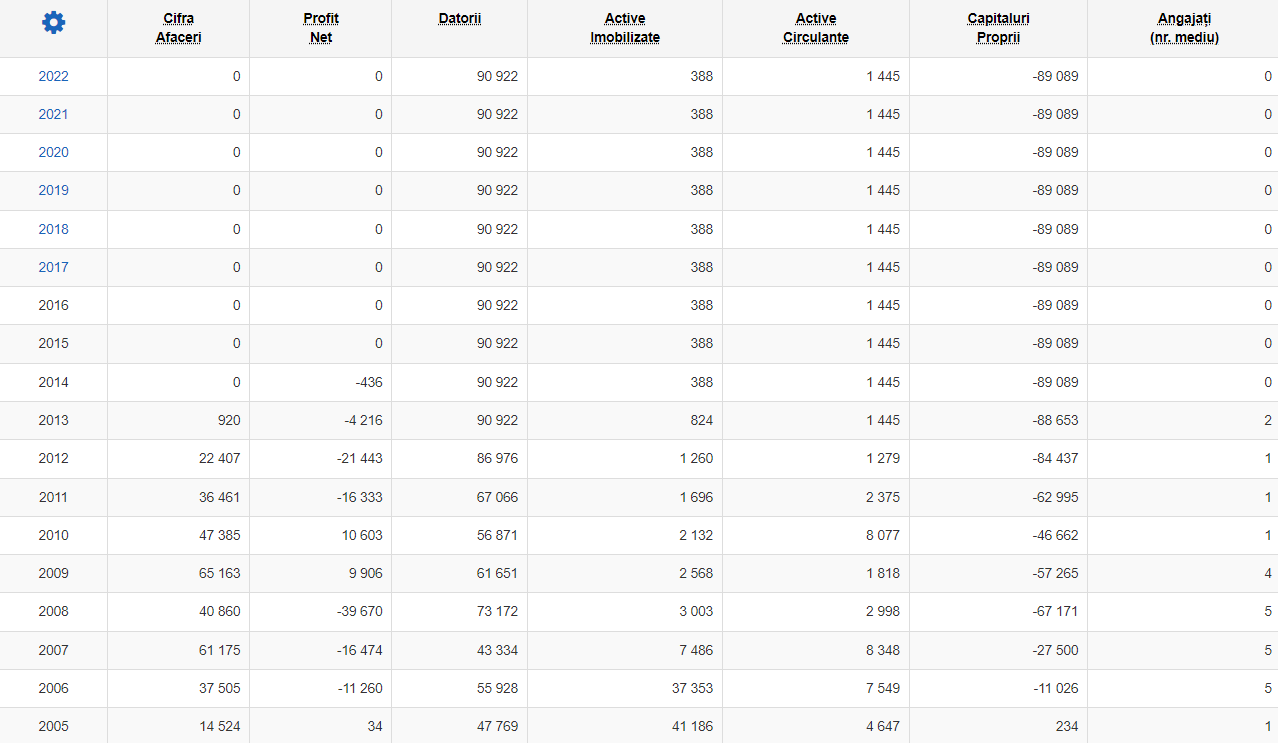Select the 2013 turnover value 920
1278x743 pixels.
click(x=228, y=420)
